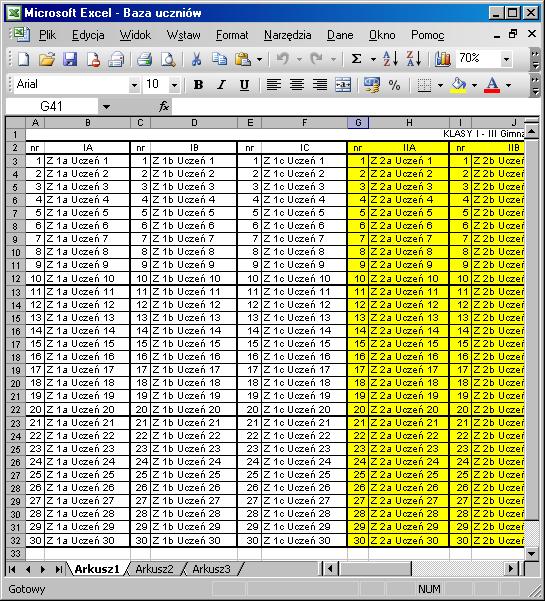Image resolution: width=545 pixels, height=601 pixels.
Task: Open the Name Box dropdown arrow
Action: coord(106,107)
